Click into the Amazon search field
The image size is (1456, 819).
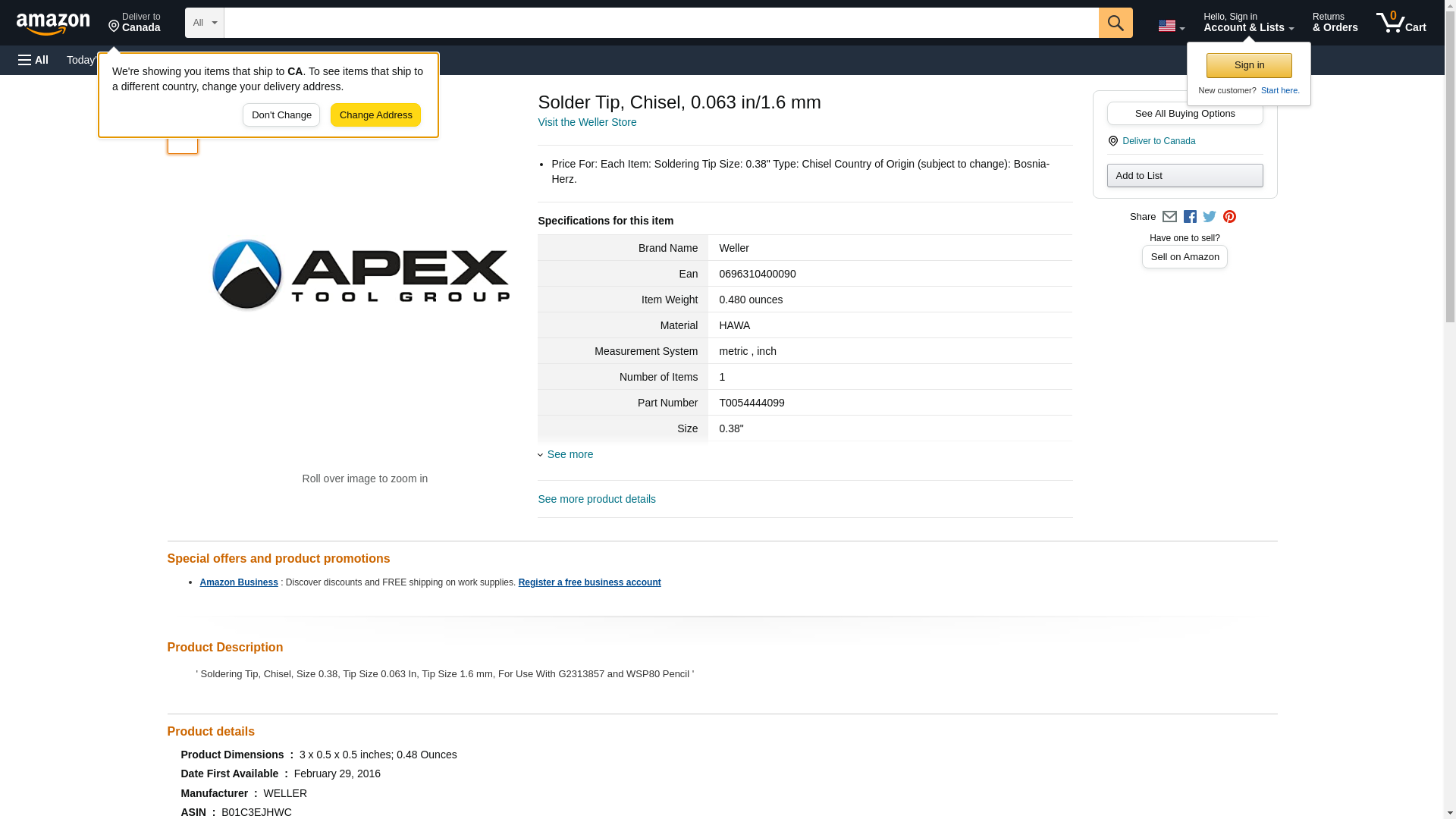tap(660, 23)
